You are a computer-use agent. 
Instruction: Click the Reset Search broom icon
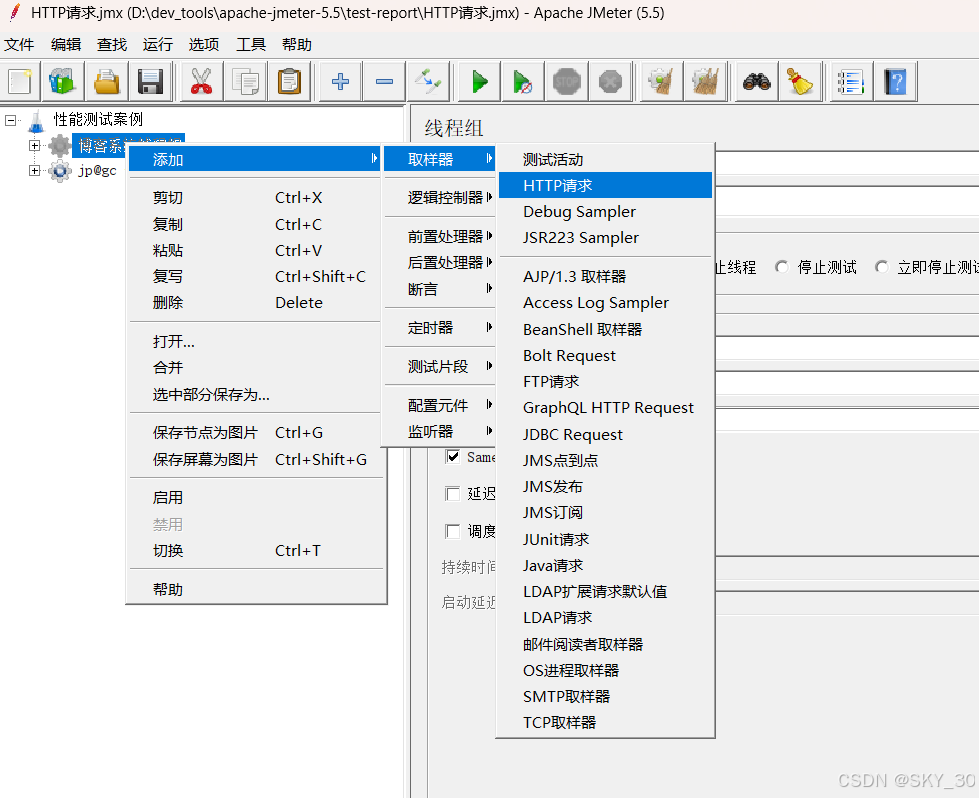(800, 82)
